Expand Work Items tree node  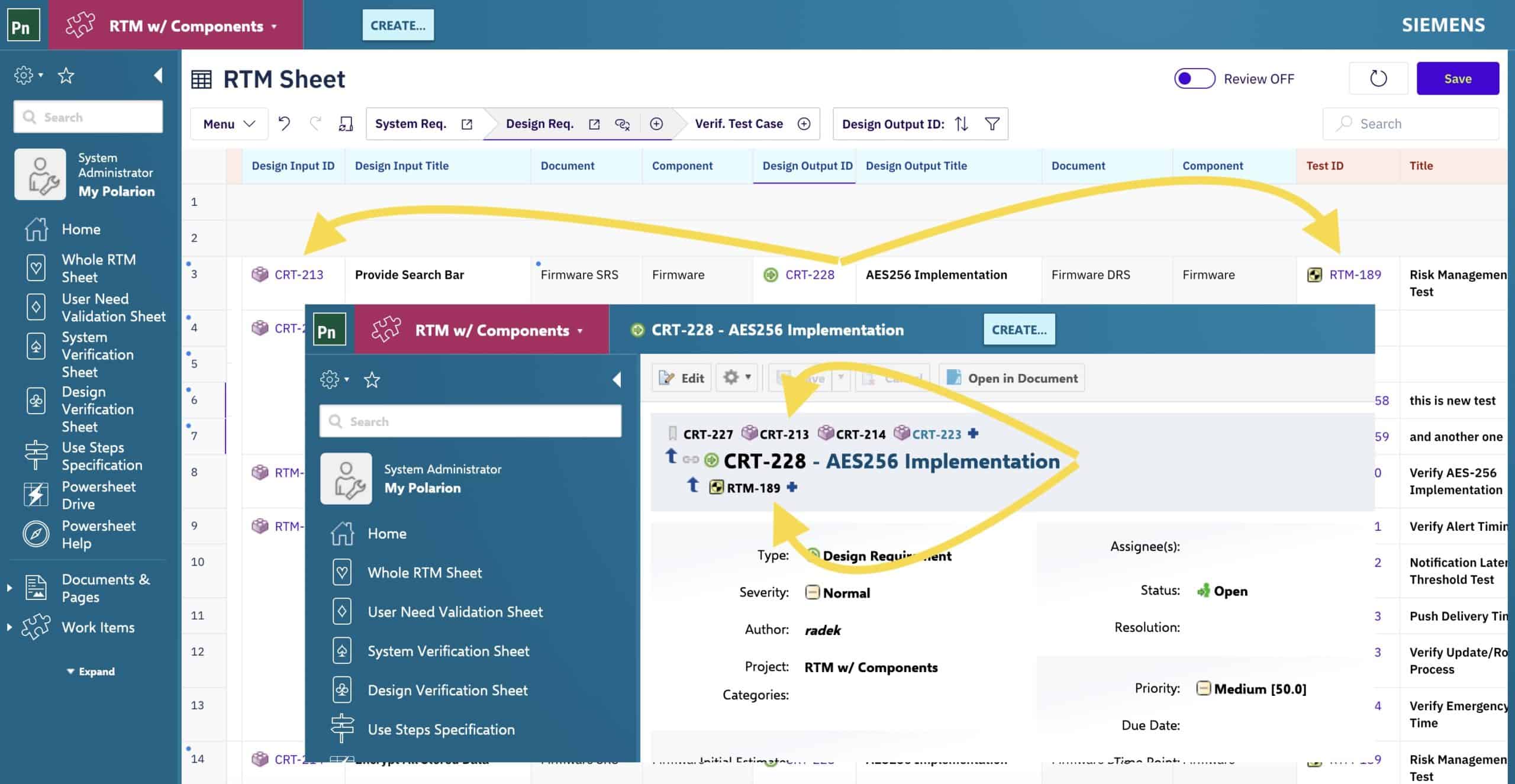pyautogui.click(x=9, y=627)
